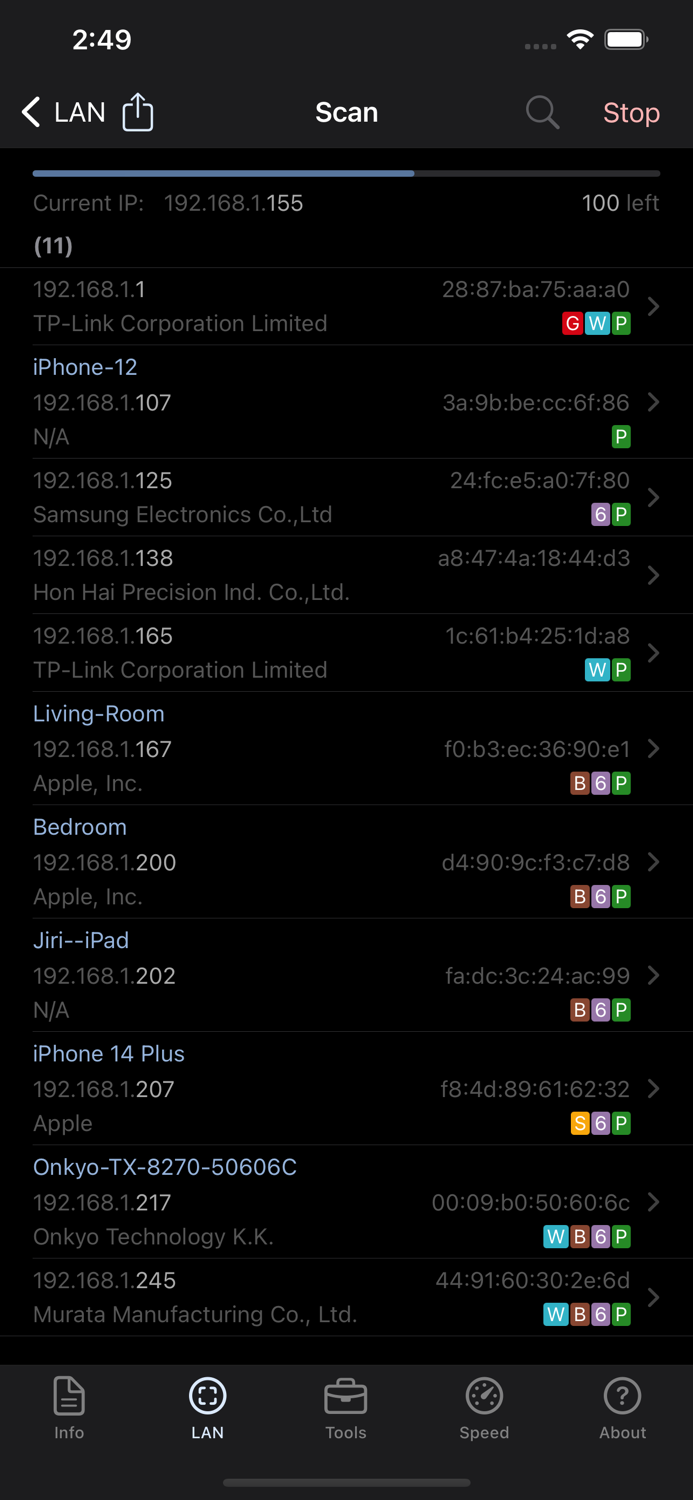Tap the Bedroom device row
The height and width of the screenshot is (1500, 693).
[x=346, y=862]
